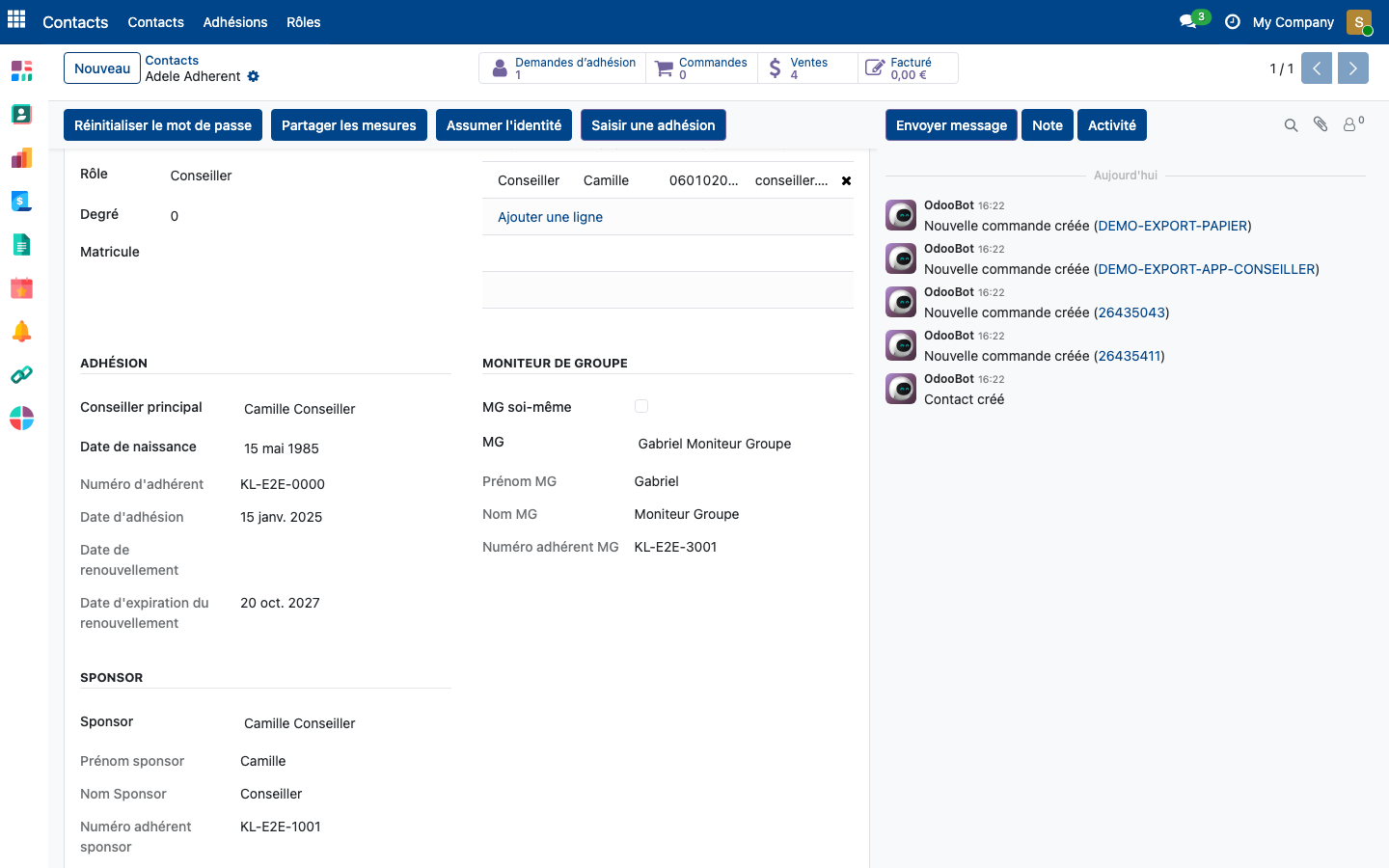
Task: Remove the Conseiller Camille line
Action: tap(846, 180)
